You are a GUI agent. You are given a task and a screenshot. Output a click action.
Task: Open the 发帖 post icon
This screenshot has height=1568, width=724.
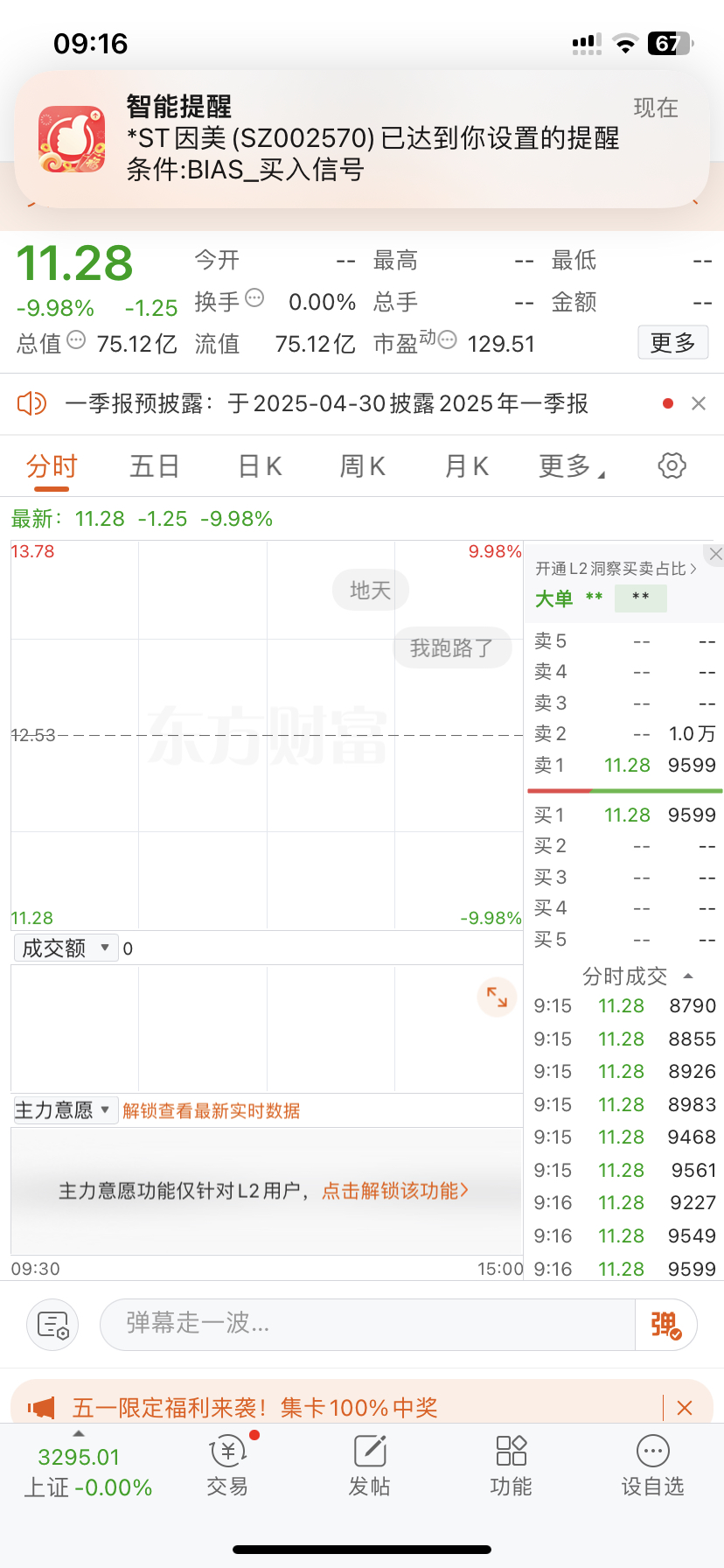pos(370,1466)
